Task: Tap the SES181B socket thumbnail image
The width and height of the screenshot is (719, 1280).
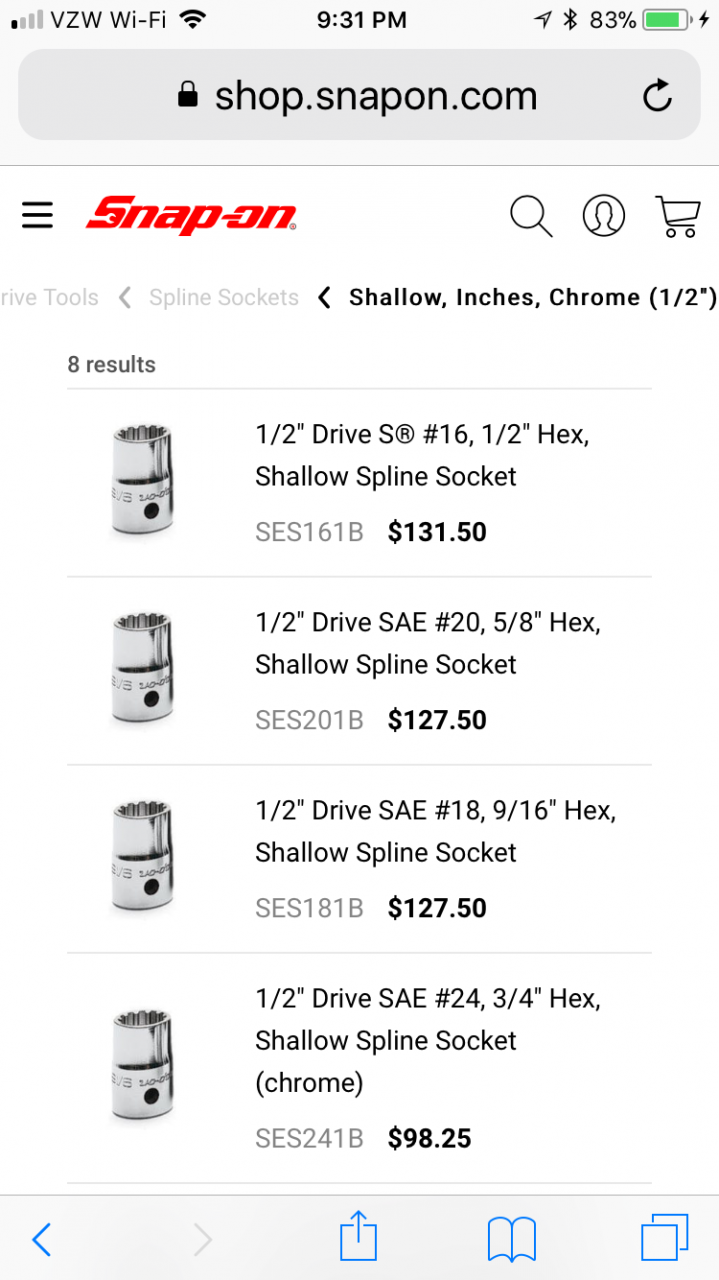Action: pos(141,856)
